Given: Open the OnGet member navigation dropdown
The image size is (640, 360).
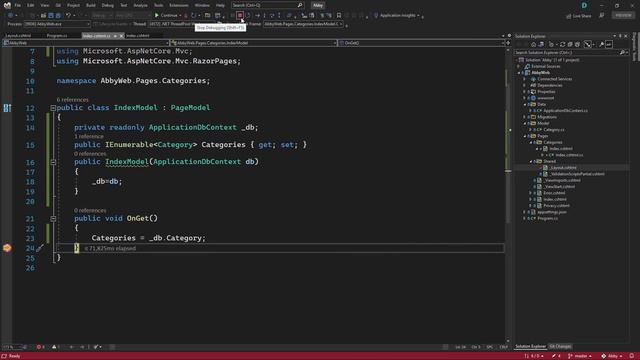Looking at the screenshot, I should (x=422, y=43).
